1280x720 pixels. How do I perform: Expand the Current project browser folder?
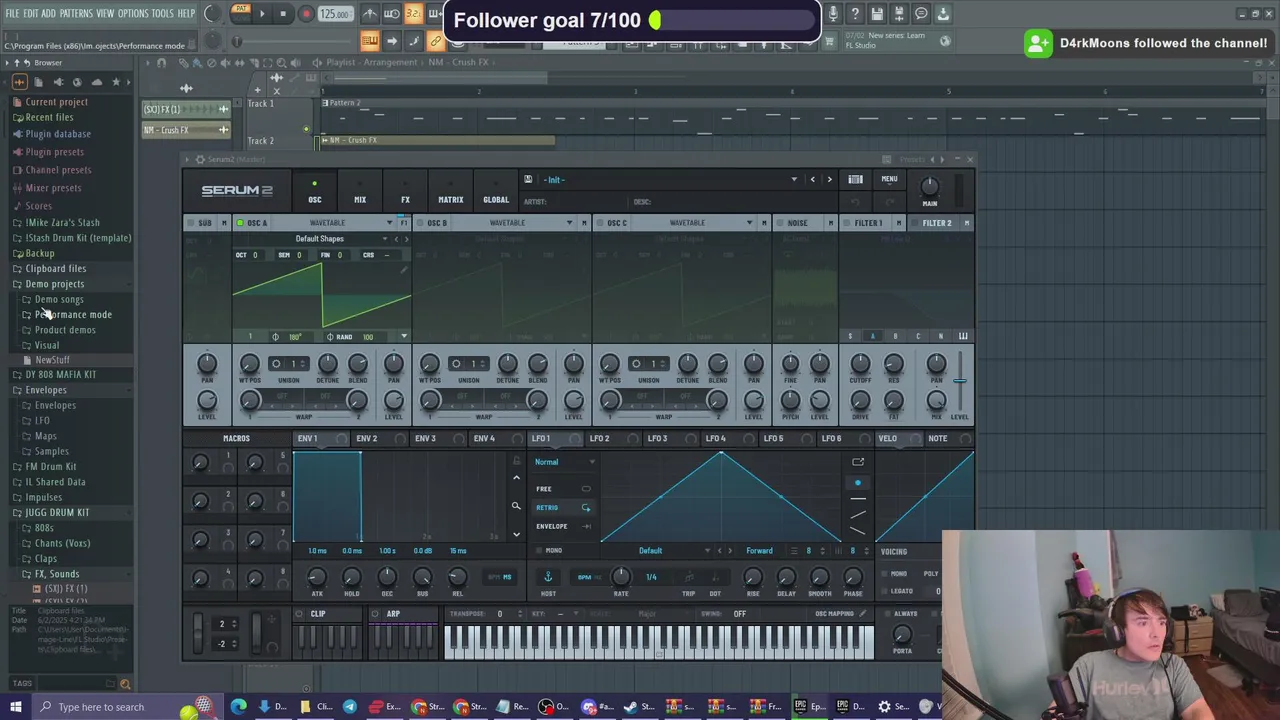point(56,102)
